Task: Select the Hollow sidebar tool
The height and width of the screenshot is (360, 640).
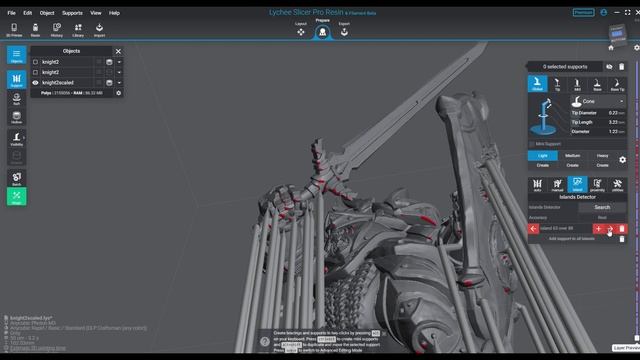Action: click(17, 118)
